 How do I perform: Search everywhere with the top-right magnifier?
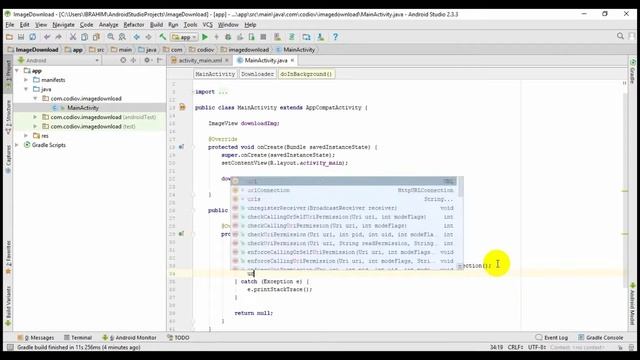point(620,36)
